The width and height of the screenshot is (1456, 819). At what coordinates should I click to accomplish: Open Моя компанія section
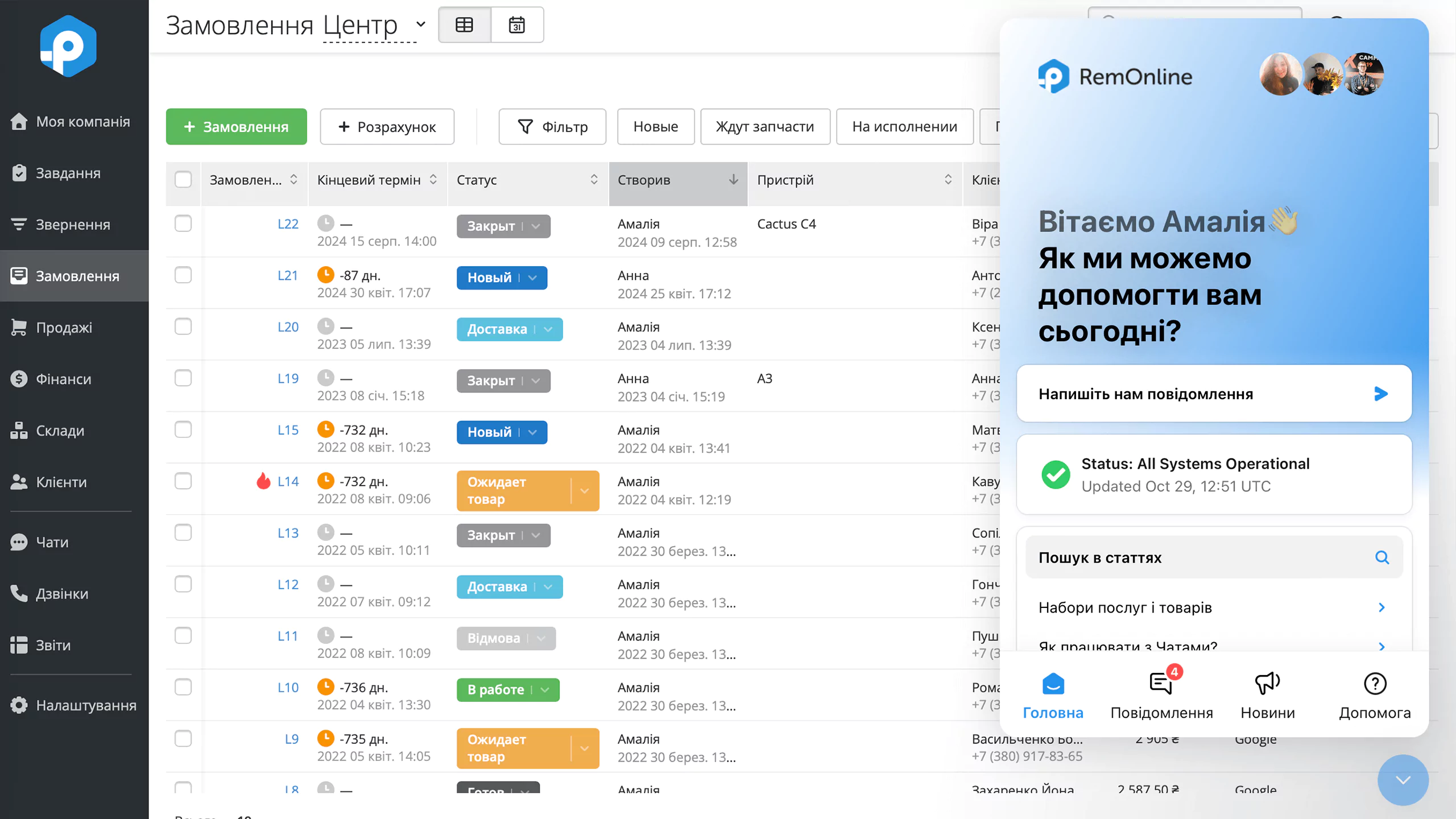point(74,121)
